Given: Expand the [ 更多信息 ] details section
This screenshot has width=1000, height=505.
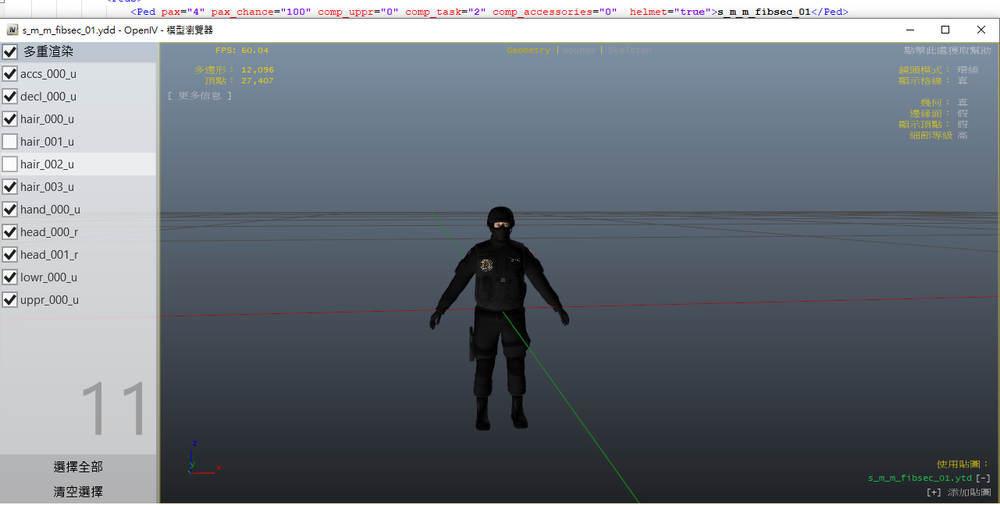Looking at the screenshot, I should [199, 96].
